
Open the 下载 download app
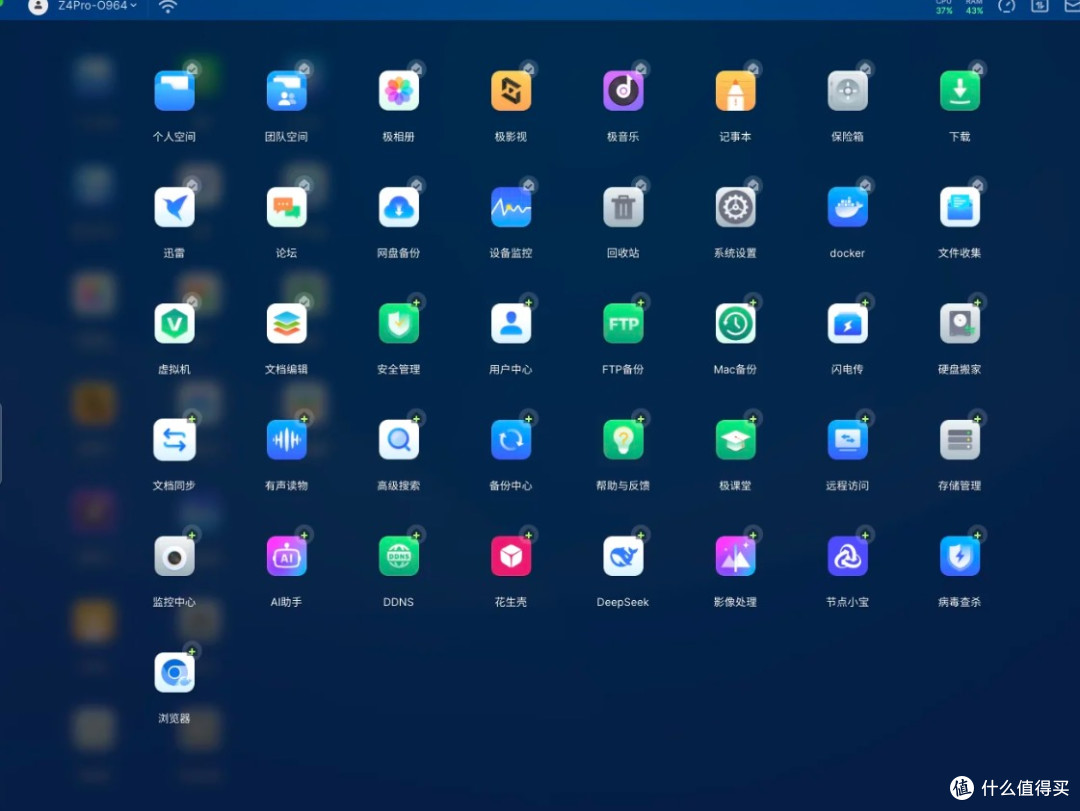tap(960, 91)
